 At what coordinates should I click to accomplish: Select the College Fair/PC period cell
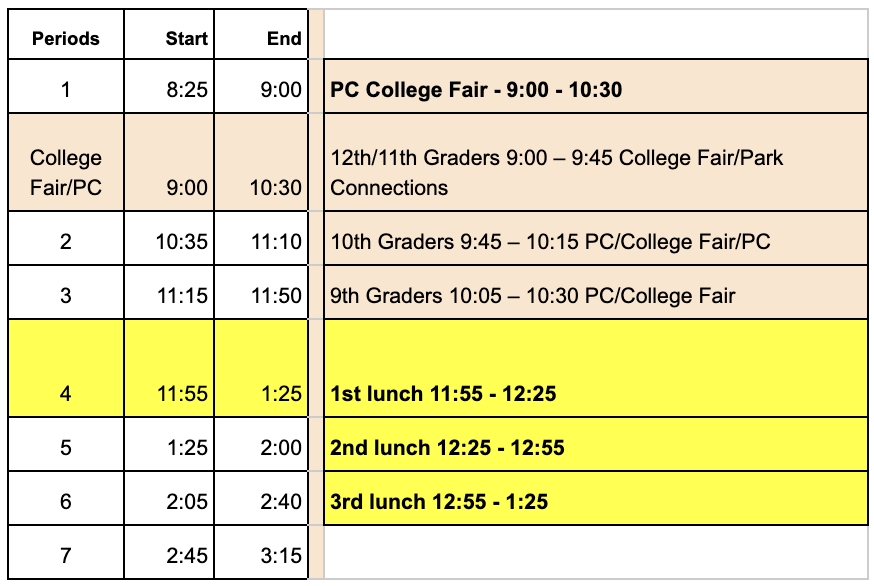pyautogui.click(x=66, y=162)
